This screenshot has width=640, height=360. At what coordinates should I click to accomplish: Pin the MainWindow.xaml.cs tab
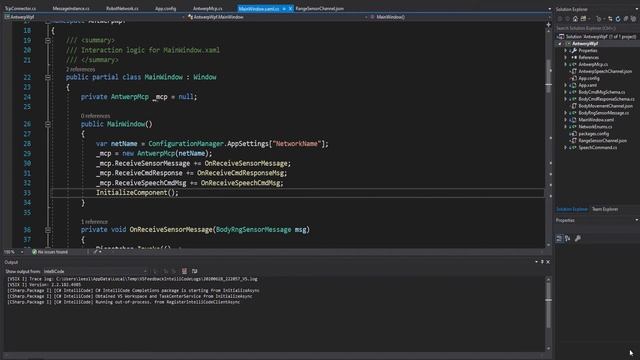point(284,9)
